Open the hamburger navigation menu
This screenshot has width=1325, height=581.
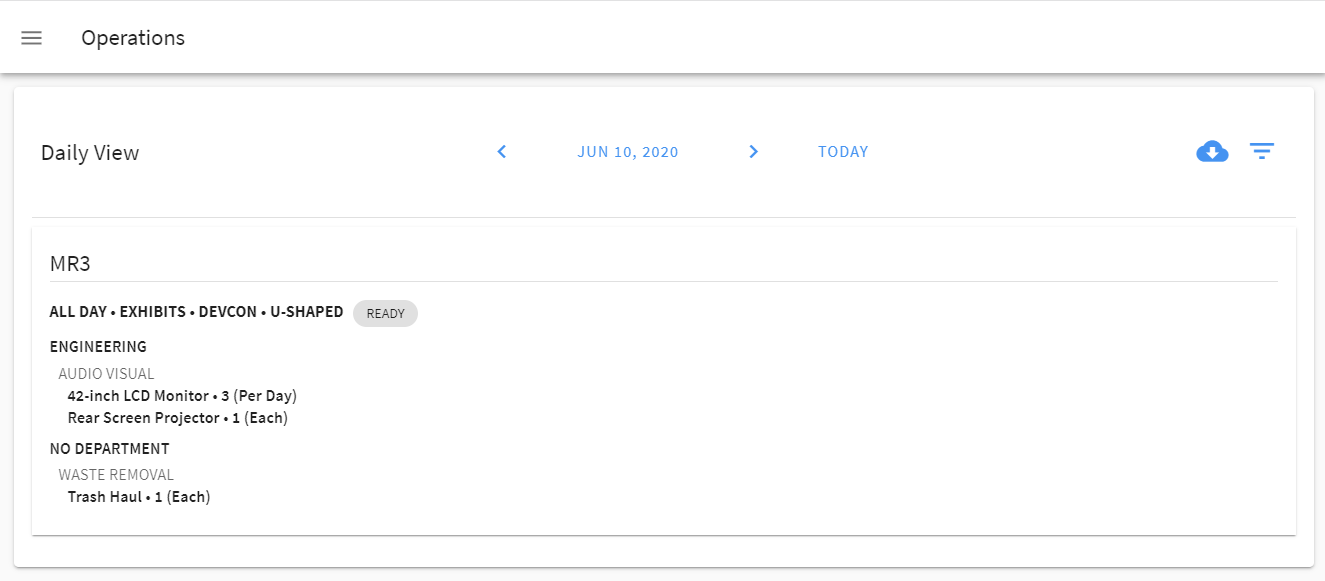pos(32,38)
